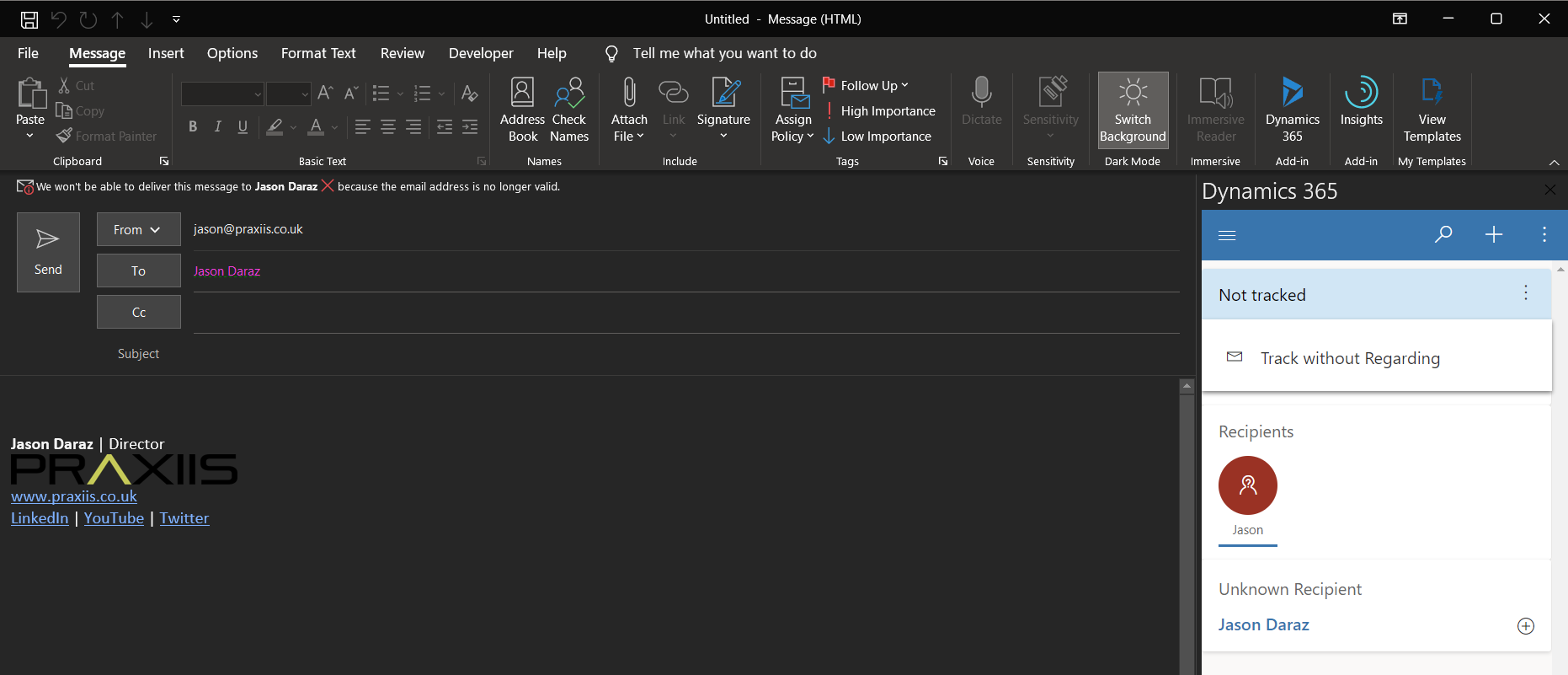Open Insights add-in
Viewport: 1568px width, 675px height.
[x=1361, y=103]
